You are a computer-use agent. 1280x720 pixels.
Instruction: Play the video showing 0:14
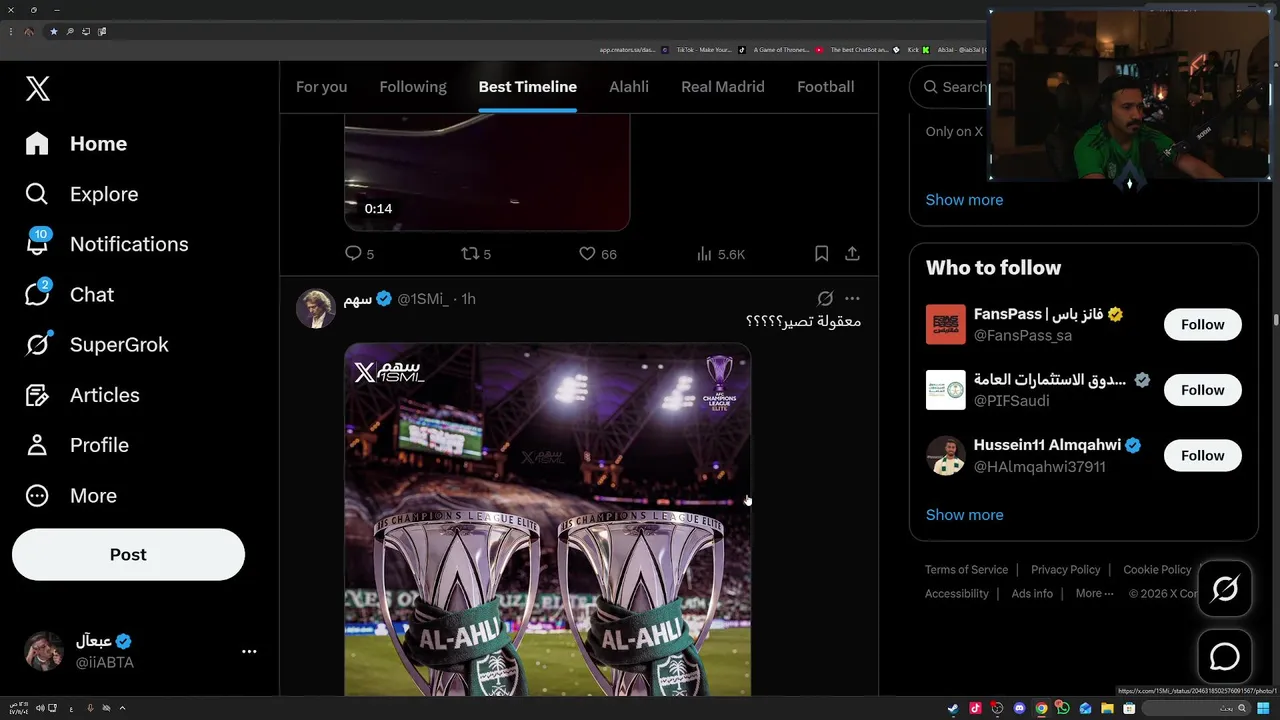coord(487,172)
